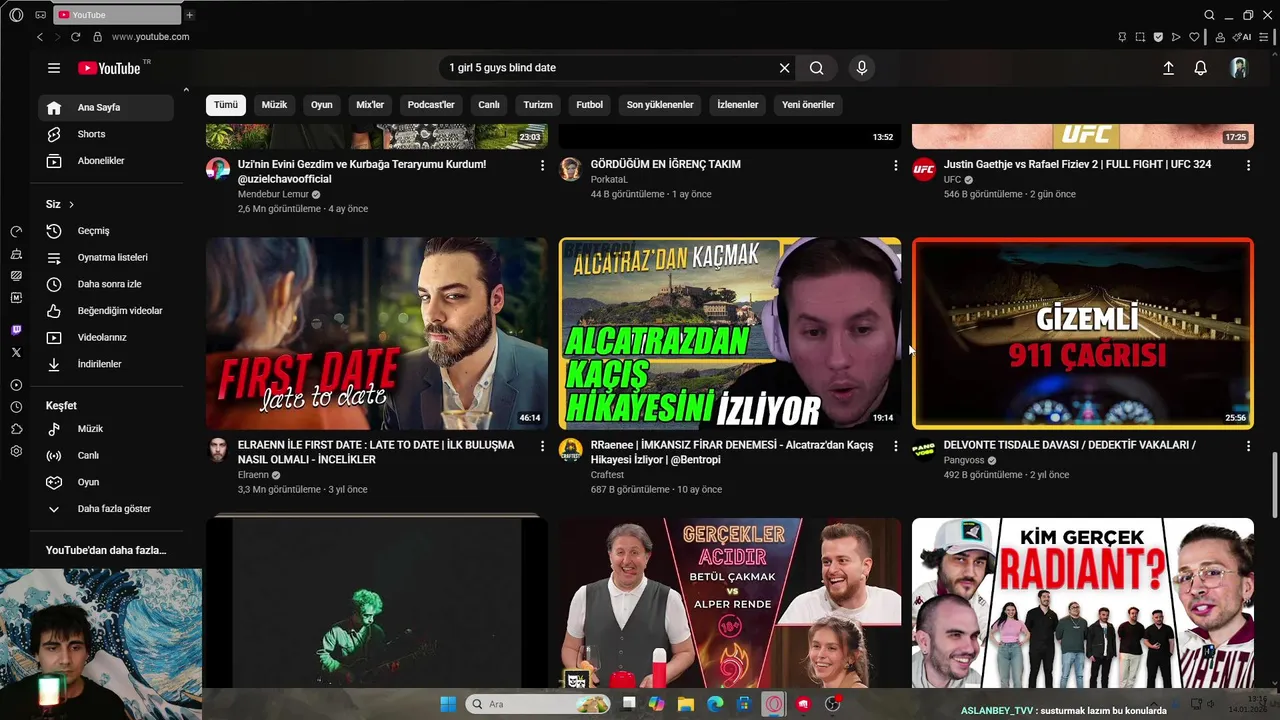Go to Abonelikler subscriptions
Image resolution: width=1280 pixels, height=720 pixels.
pos(106,161)
